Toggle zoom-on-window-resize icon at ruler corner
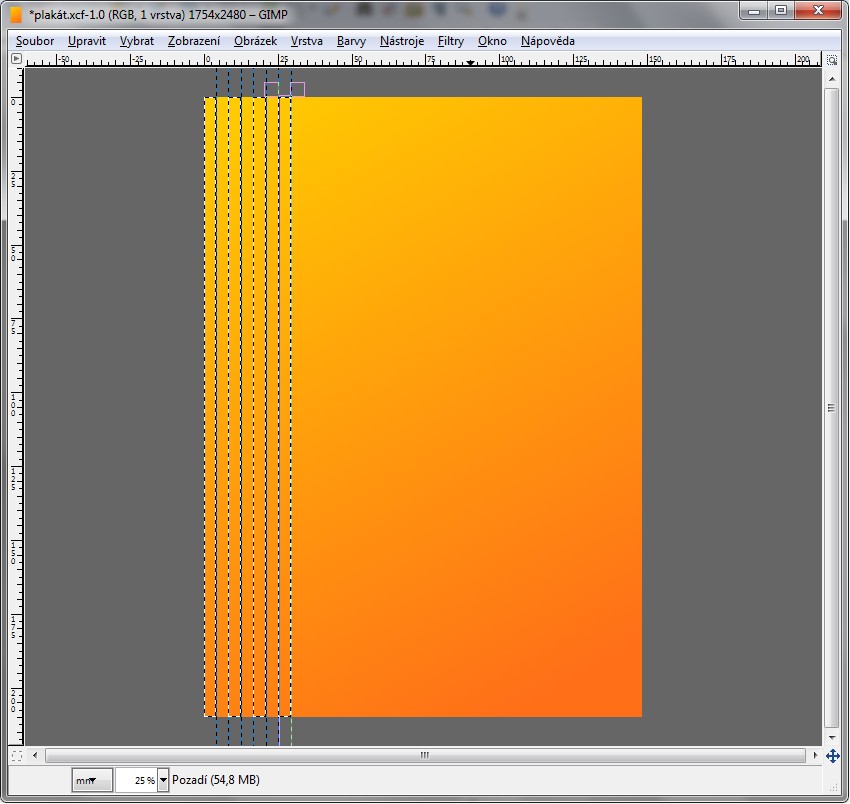 point(832,60)
